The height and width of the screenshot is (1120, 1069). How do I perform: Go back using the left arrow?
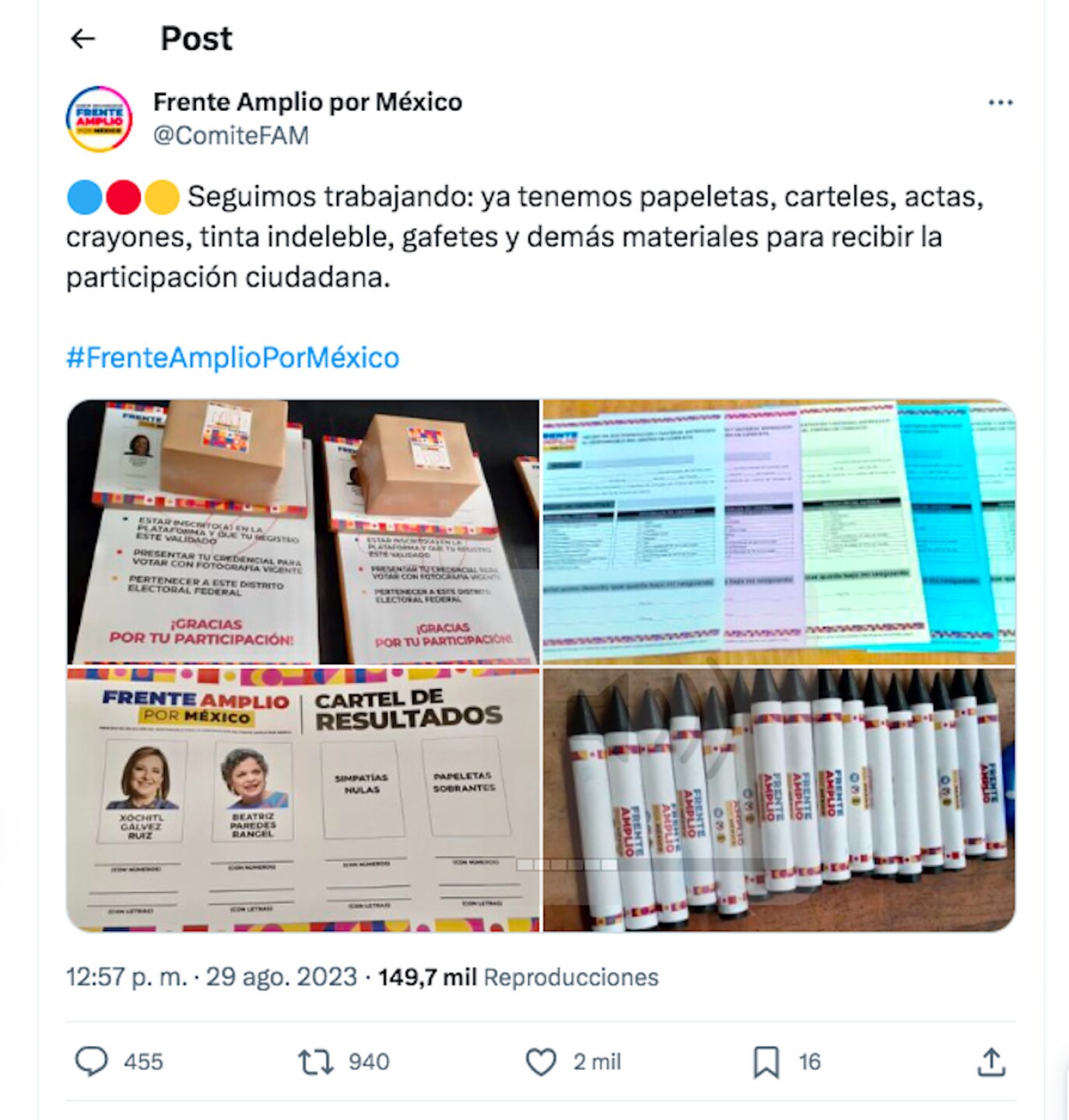tap(82, 38)
